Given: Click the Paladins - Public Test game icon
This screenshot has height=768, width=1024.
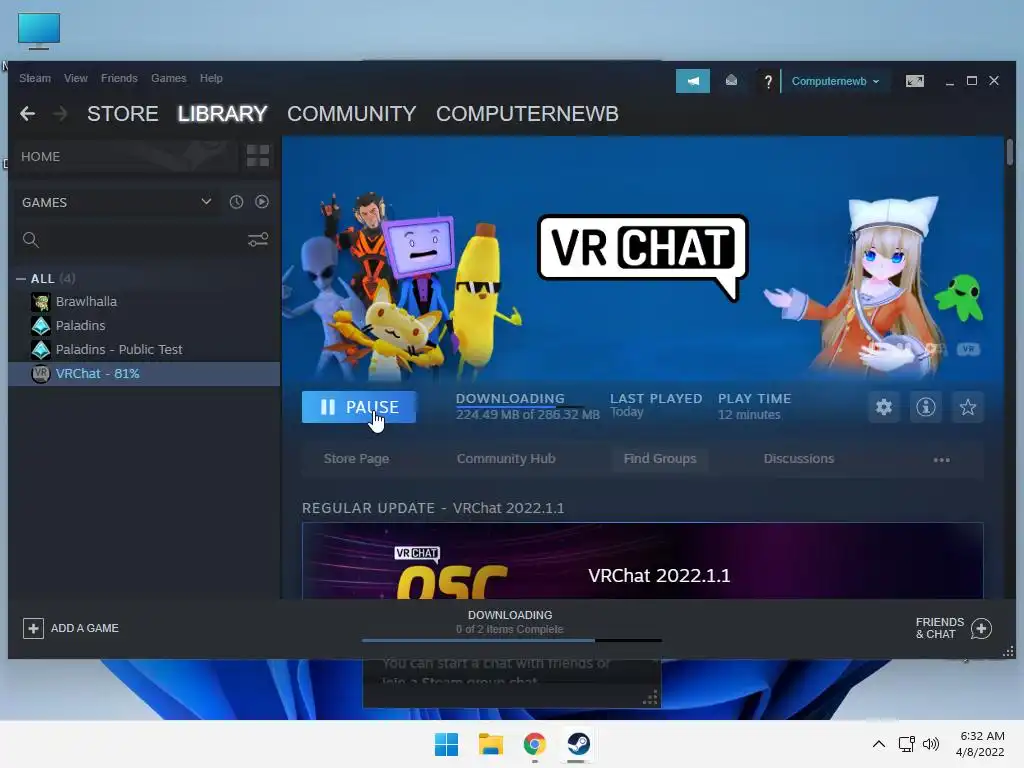Looking at the screenshot, I should 40,349.
